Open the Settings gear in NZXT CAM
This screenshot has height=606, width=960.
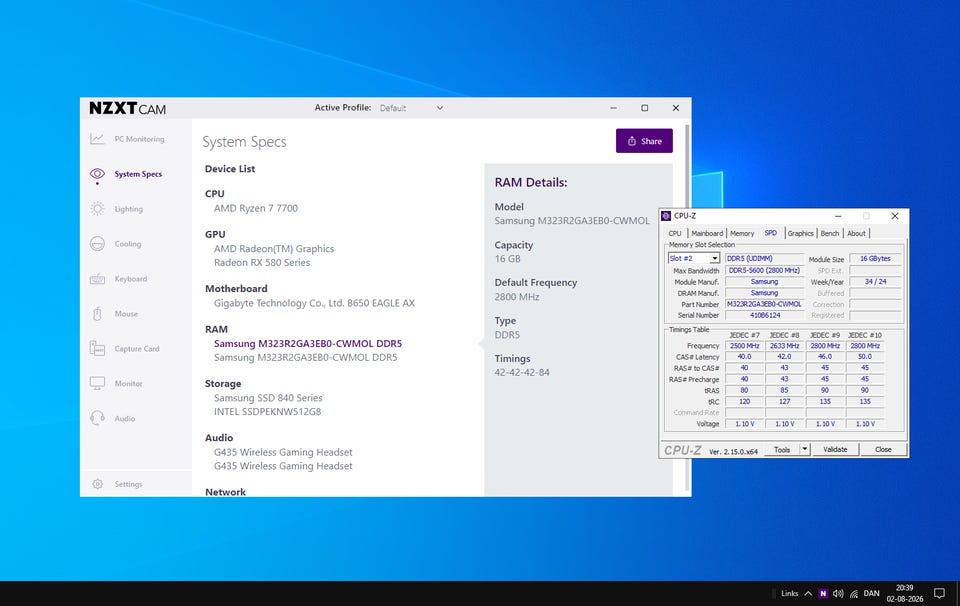(97, 484)
